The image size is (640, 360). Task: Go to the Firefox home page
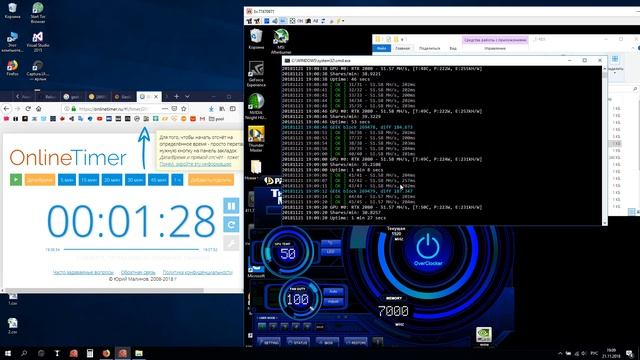coord(38,109)
